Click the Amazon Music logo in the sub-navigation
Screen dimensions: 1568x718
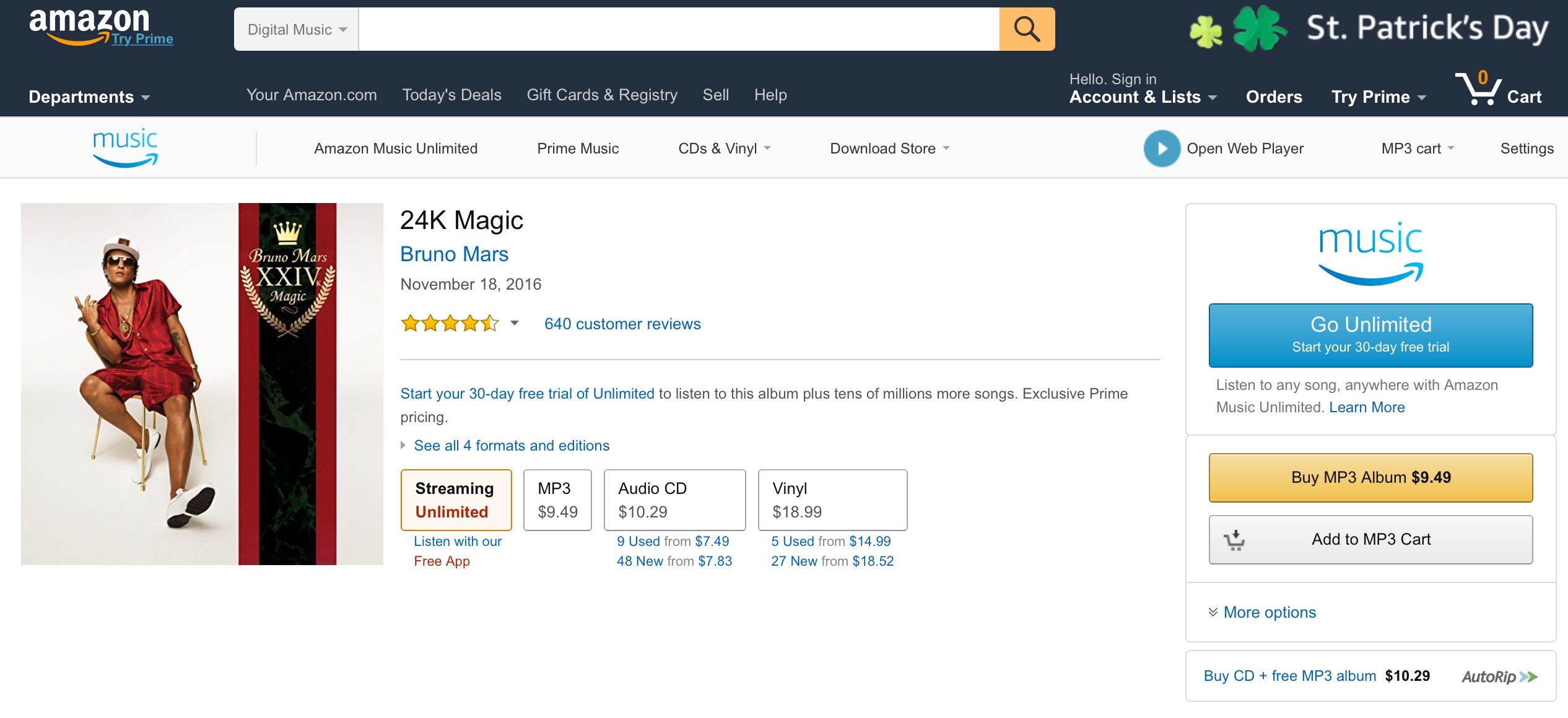(x=125, y=148)
